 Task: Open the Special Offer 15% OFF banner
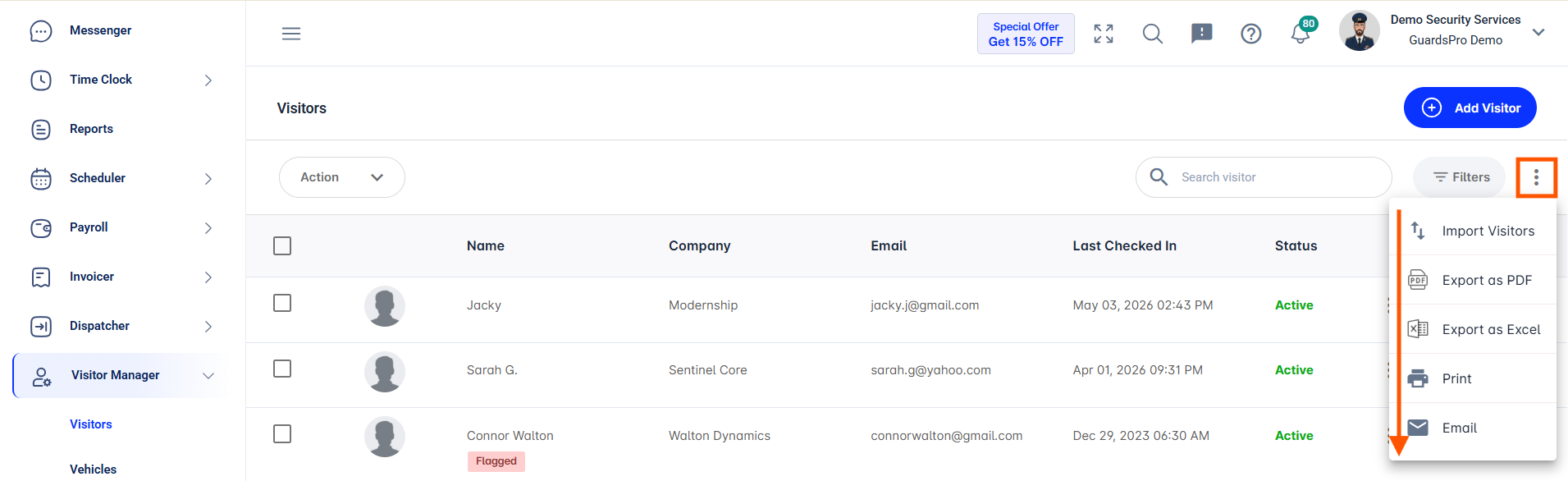point(1026,34)
